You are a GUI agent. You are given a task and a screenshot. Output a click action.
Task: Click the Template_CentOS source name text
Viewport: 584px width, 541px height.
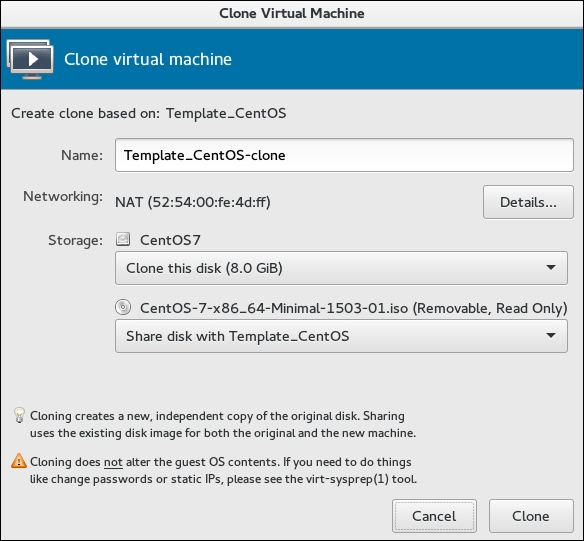(226, 113)
